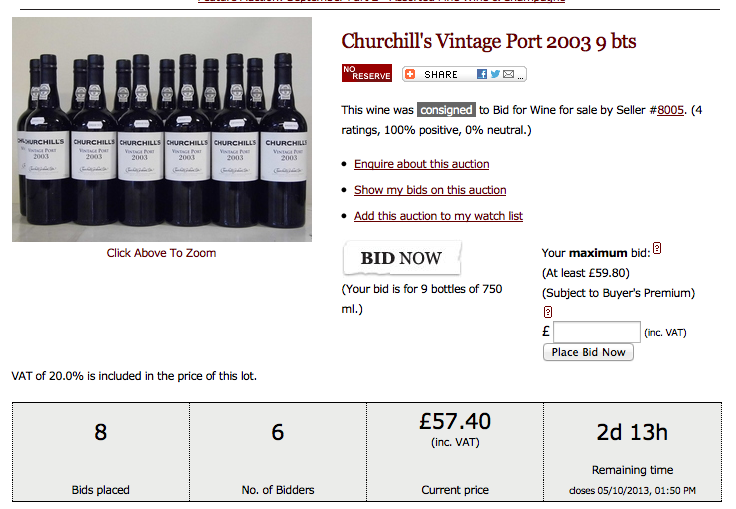Open help icon below Buyer's Premium
This screenshot has height=509, width=736.
tap(548, 311)
